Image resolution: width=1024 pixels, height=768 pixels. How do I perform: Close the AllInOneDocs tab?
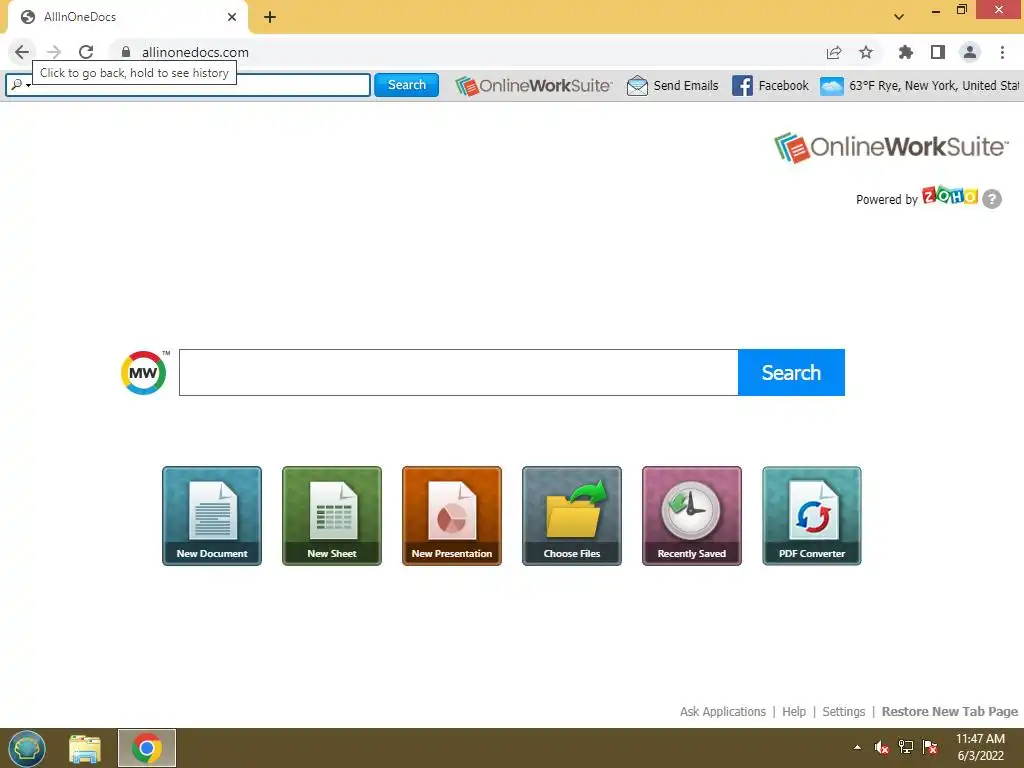pyautogui.click(x=232, y=17)
